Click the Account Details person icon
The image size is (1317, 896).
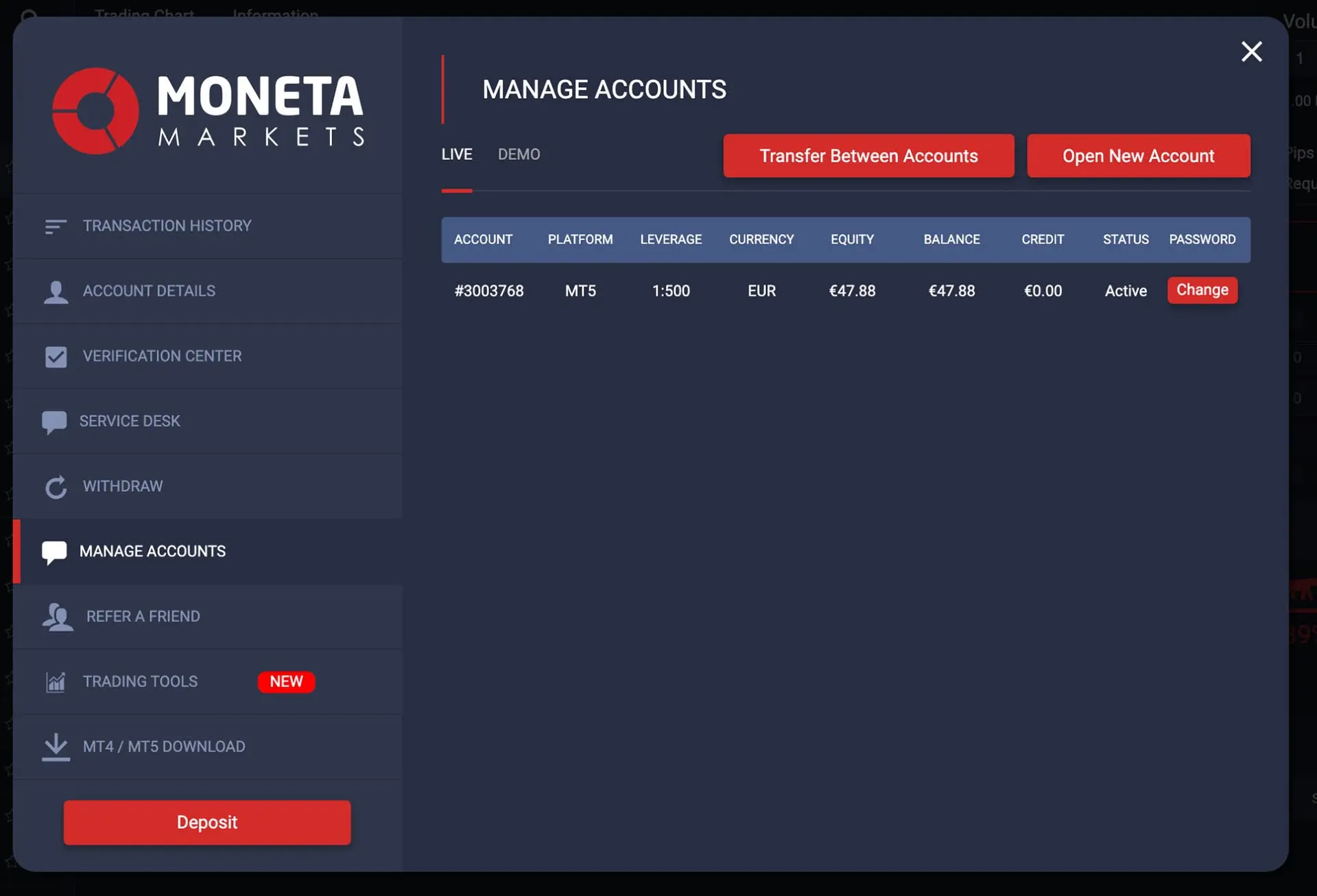56,292
